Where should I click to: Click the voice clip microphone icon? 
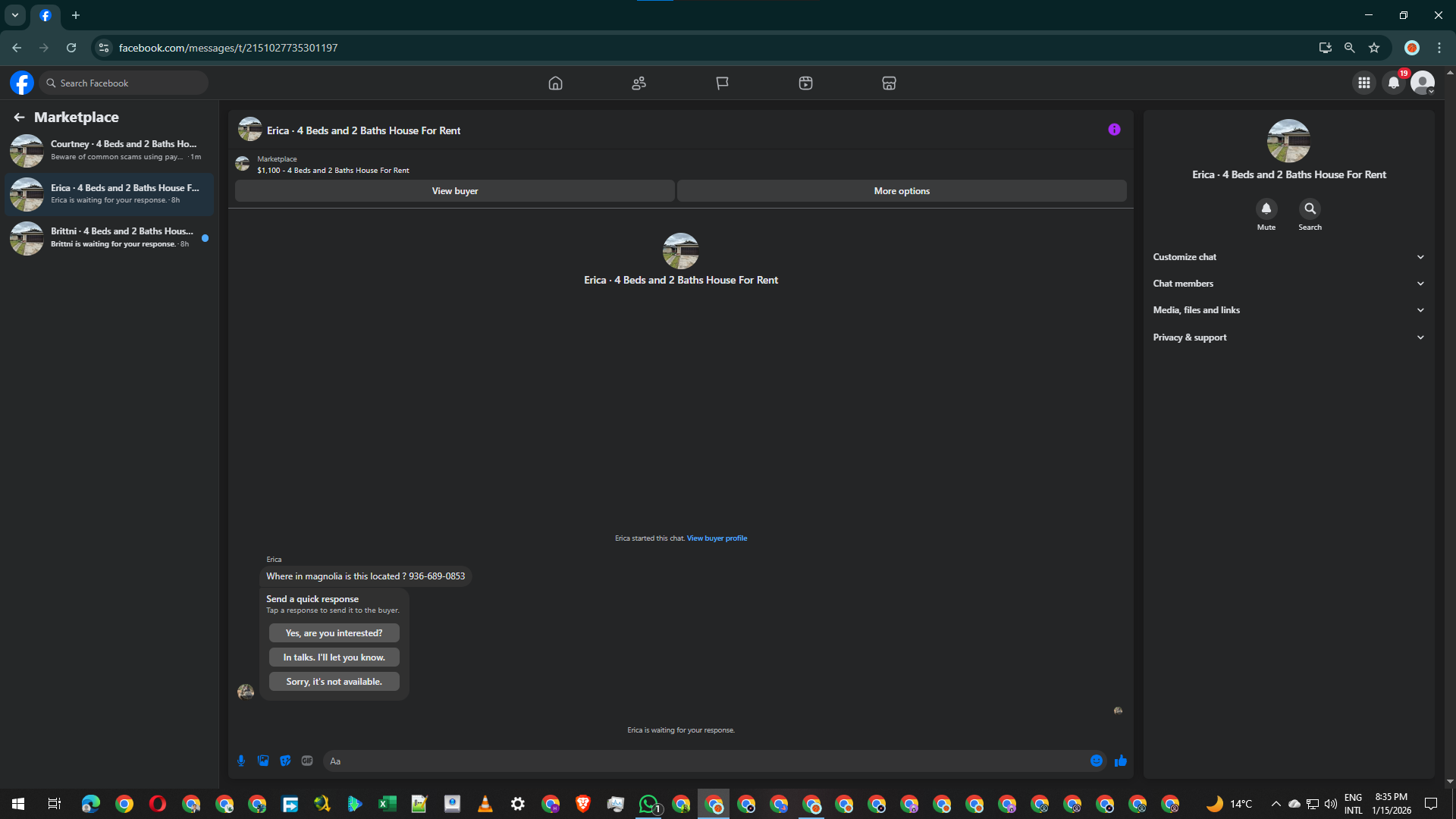coord(241,761)
